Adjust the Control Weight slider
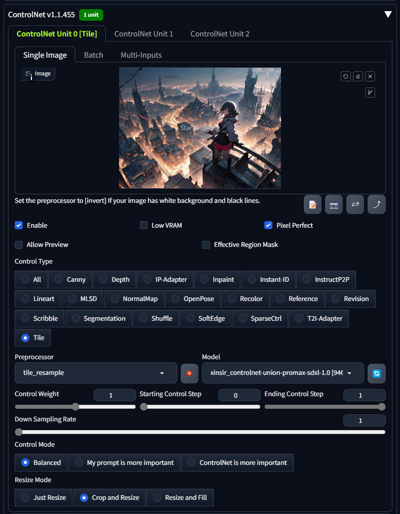This screenshot has height=514, width=400. [x=75, y=407]
